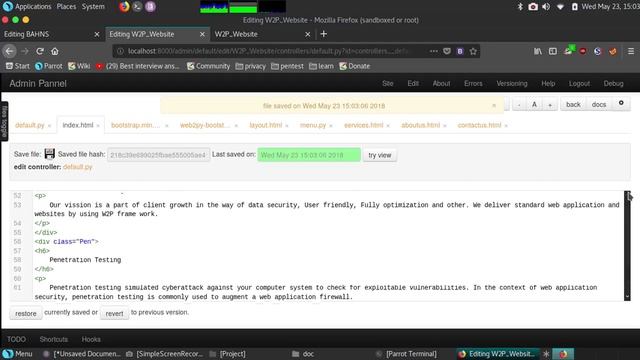
Task: Open the contactus.html editor tab
Action: pos(479,125)
